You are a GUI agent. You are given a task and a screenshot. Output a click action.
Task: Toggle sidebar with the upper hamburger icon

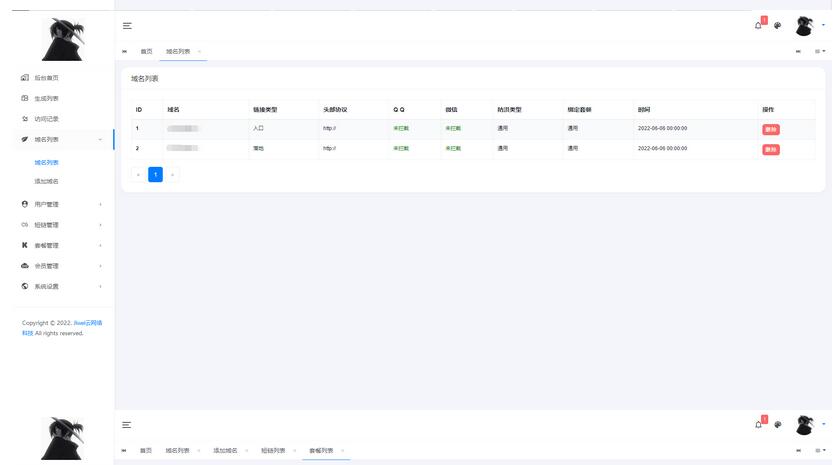(x=127, y=26)
